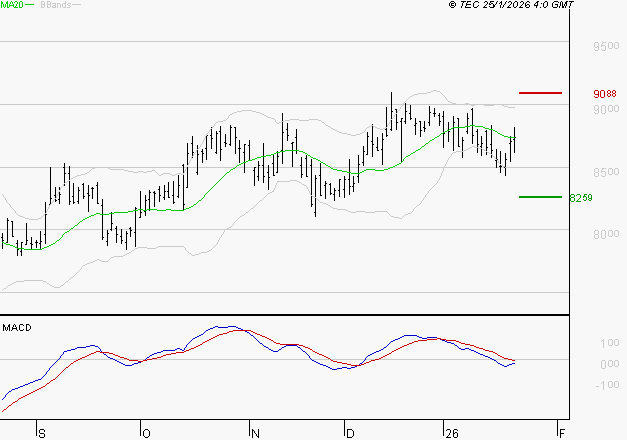Click the D month label on time axis

tap(350, 434)
